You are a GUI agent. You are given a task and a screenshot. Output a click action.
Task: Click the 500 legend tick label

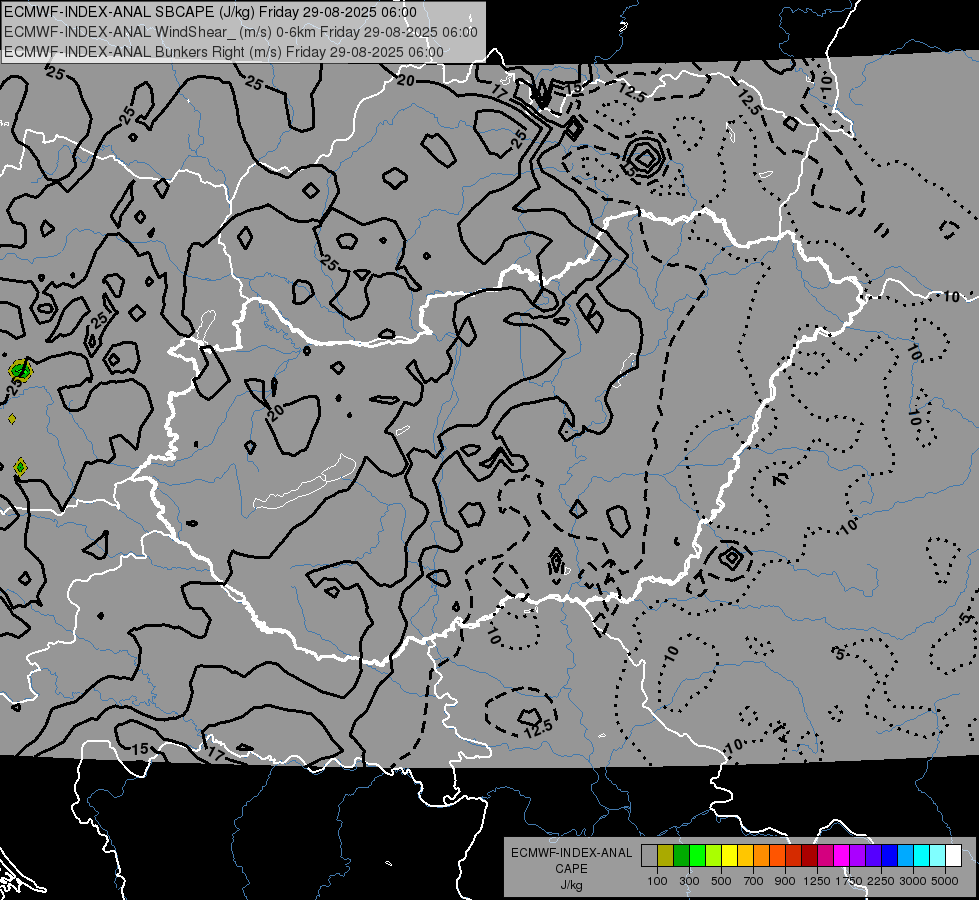721,881
